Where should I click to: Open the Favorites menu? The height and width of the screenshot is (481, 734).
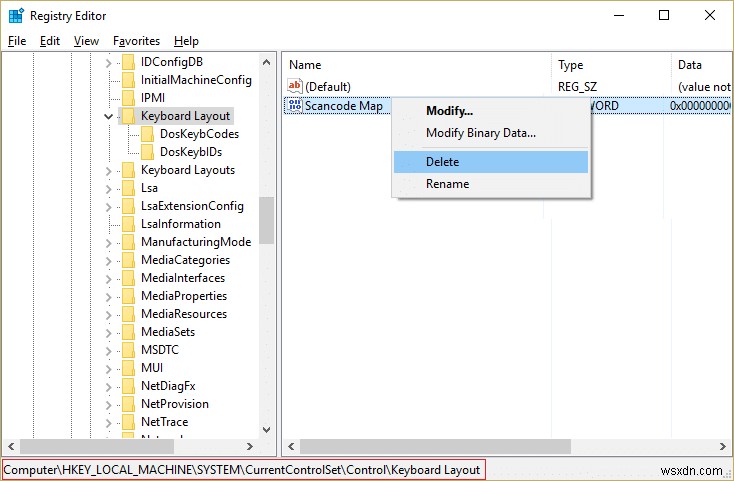(x=136, y=41)
